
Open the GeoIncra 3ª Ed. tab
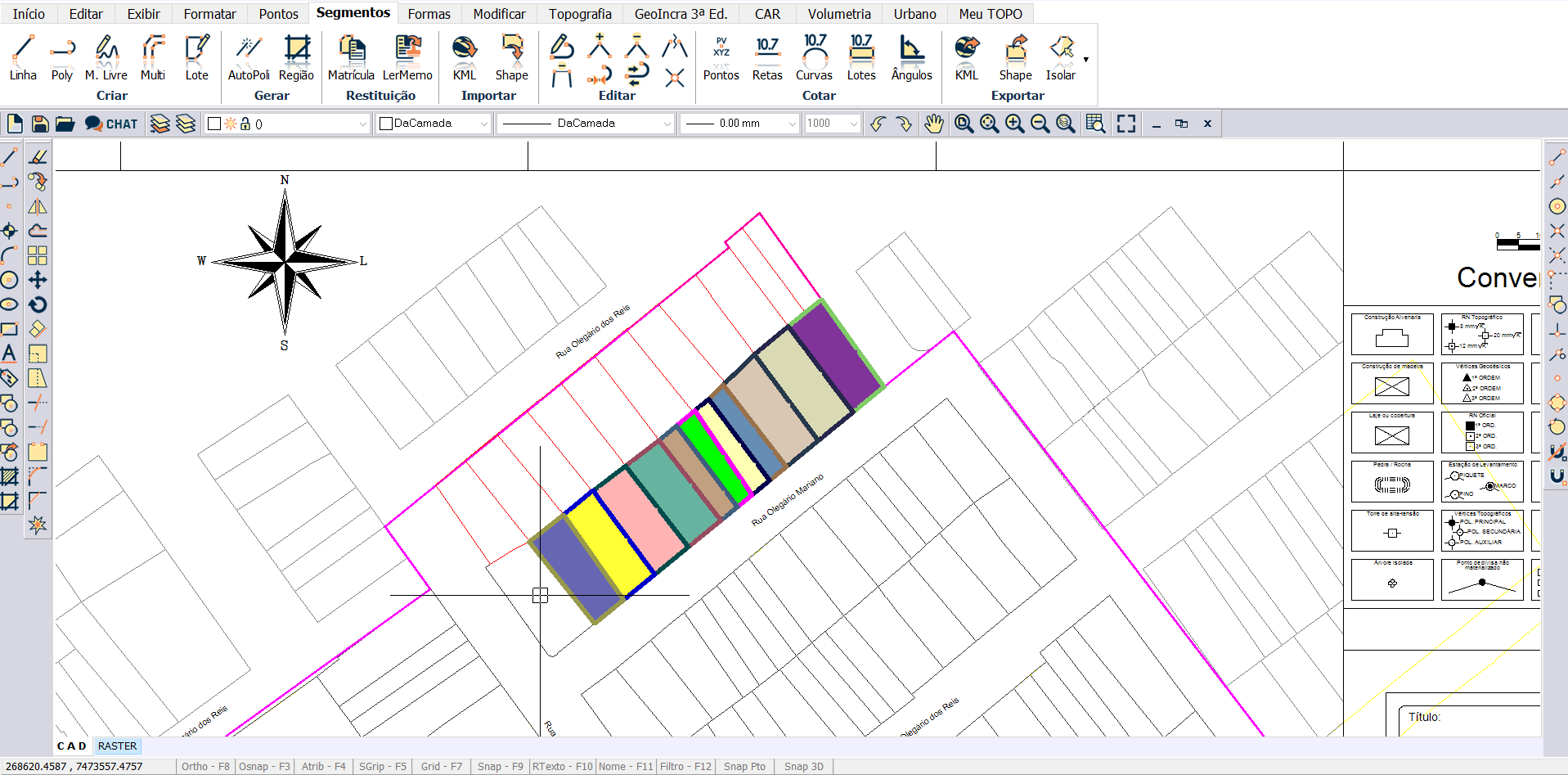click(x=681, y=14)
